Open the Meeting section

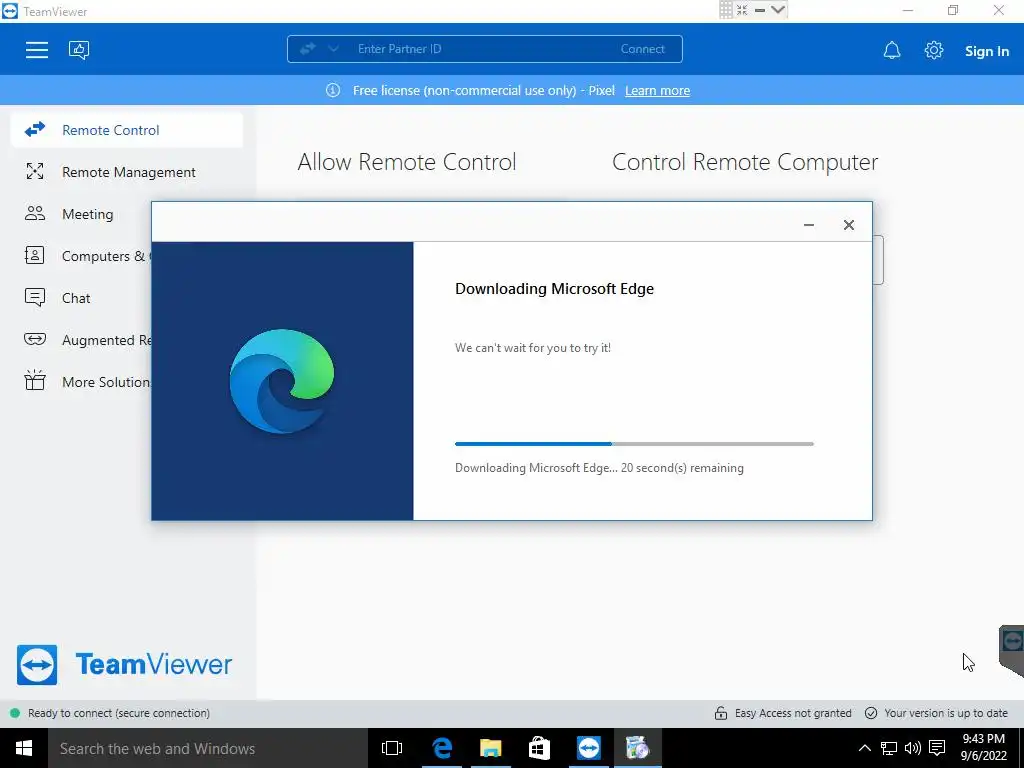pos(88,214)
